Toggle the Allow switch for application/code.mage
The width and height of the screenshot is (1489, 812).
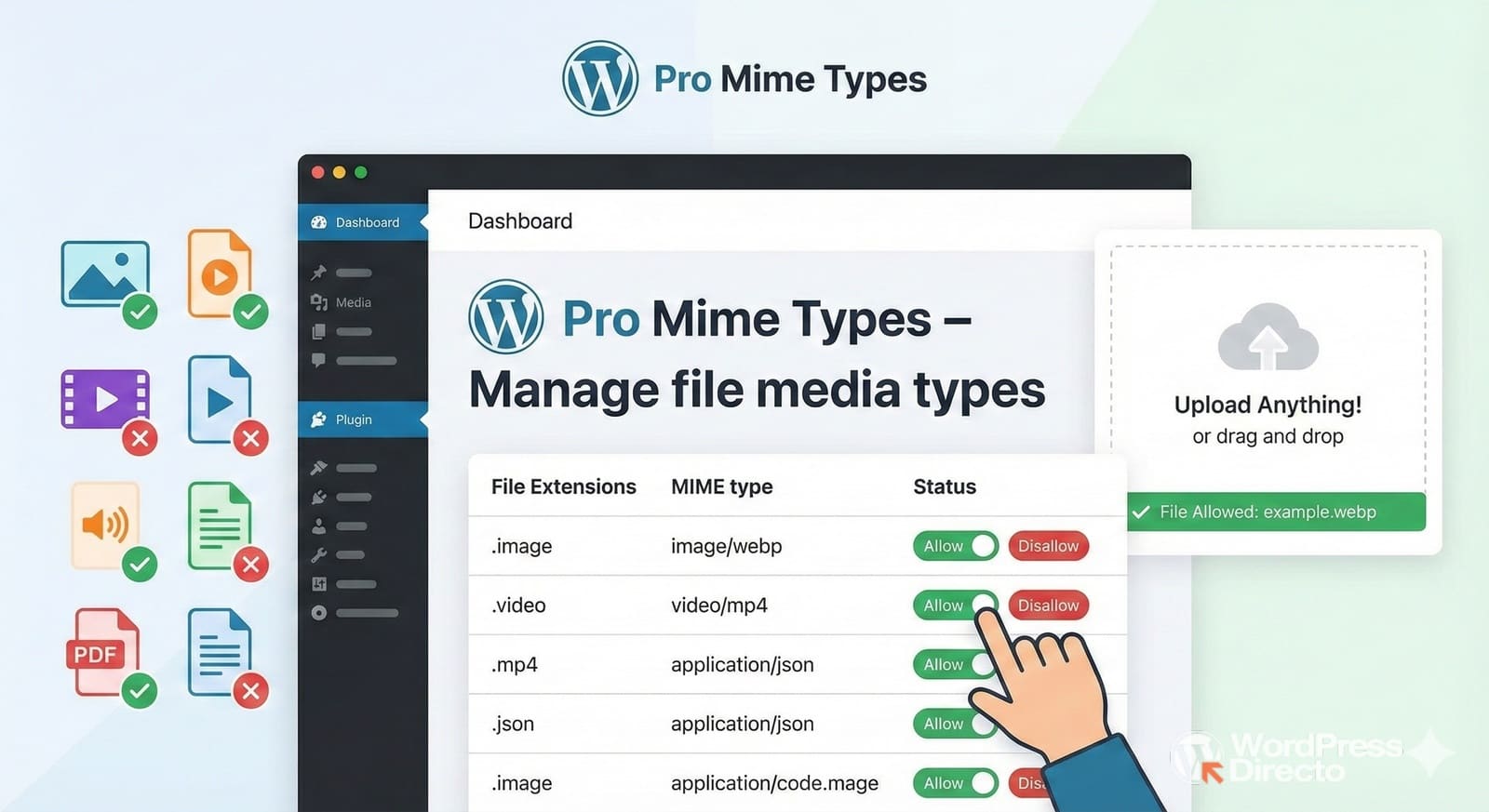click(x=955, y=783)
